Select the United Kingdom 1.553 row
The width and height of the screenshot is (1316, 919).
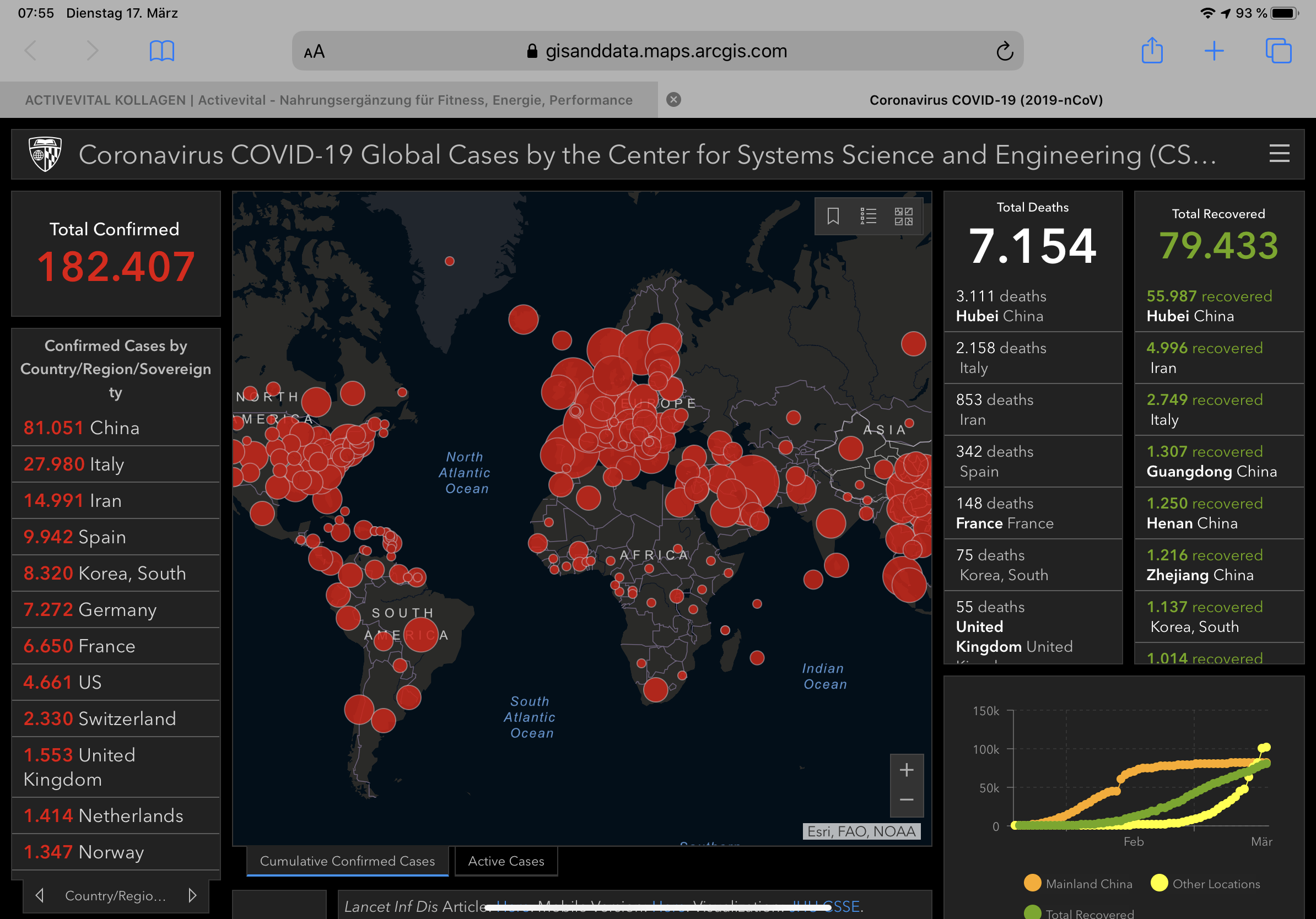pyautogui.click(x=116, y=766)
